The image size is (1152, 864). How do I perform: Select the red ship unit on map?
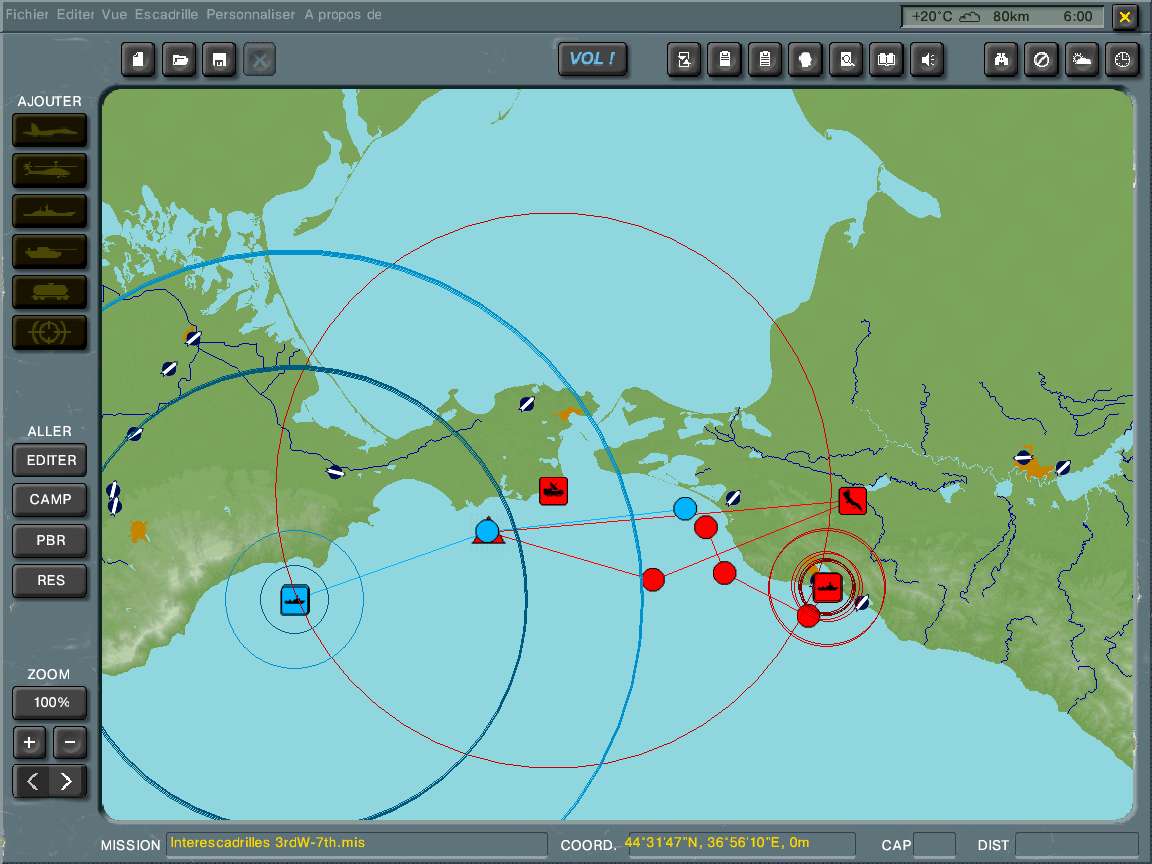click(827, 588)
